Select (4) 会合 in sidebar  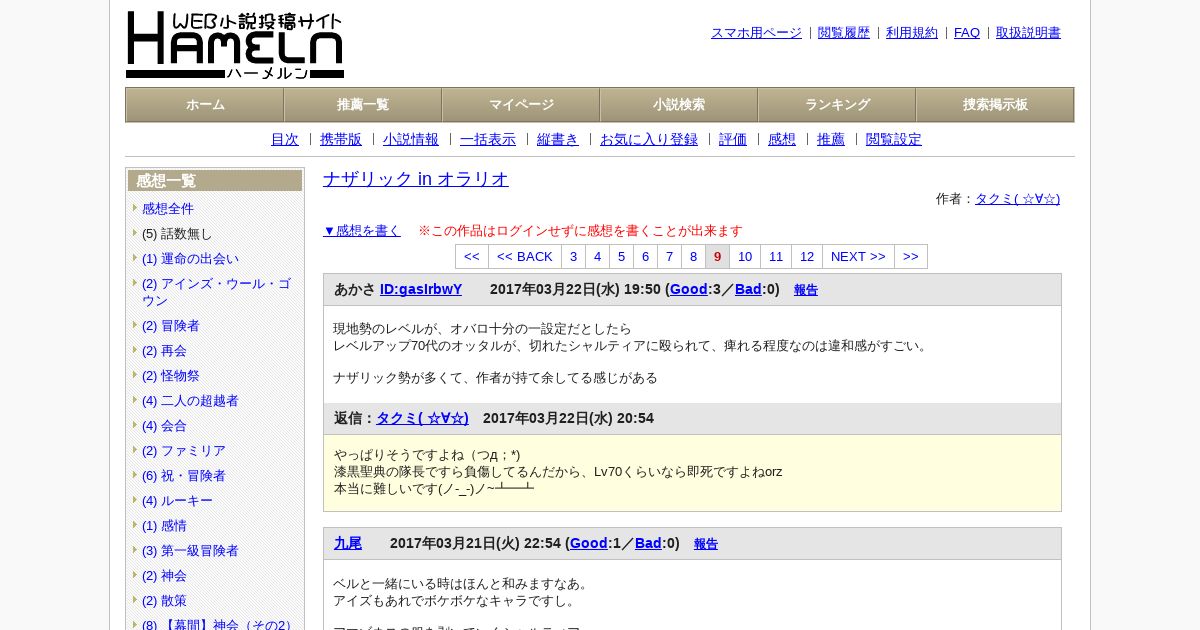click(x=164, y=426)
